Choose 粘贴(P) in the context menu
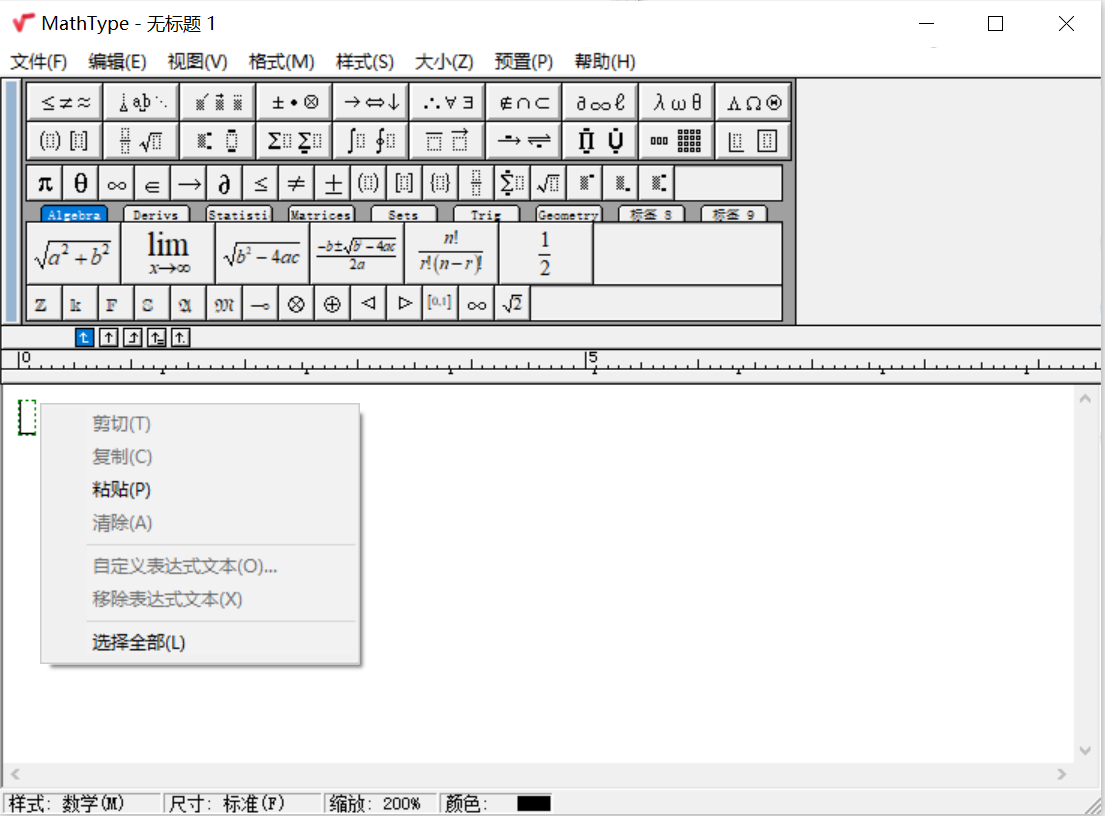 pos(200,490)
